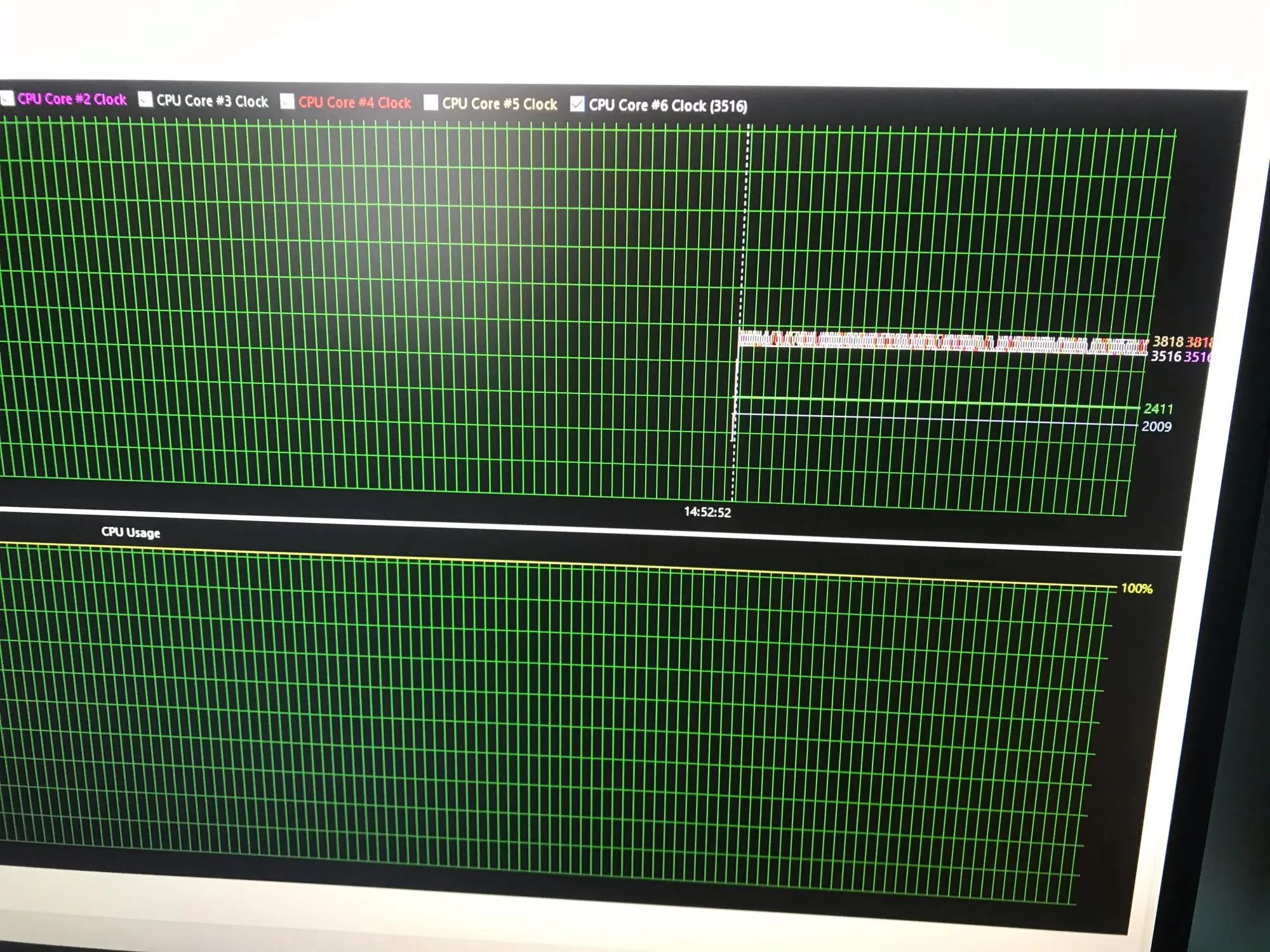The image size is (1270, 952).
Task: Click the red CPU Core #4 Clock label
Action: 354,102
